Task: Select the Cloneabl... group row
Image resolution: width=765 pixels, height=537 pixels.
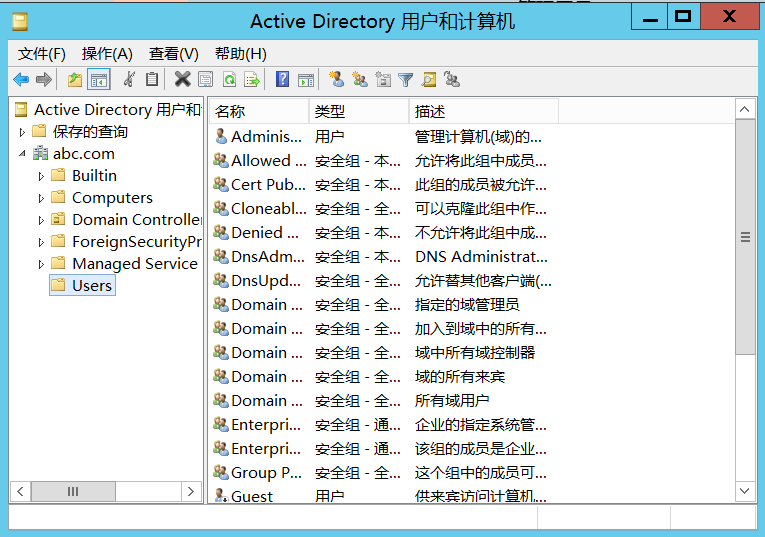Action: pyautogui.click(x=378, y=209)
